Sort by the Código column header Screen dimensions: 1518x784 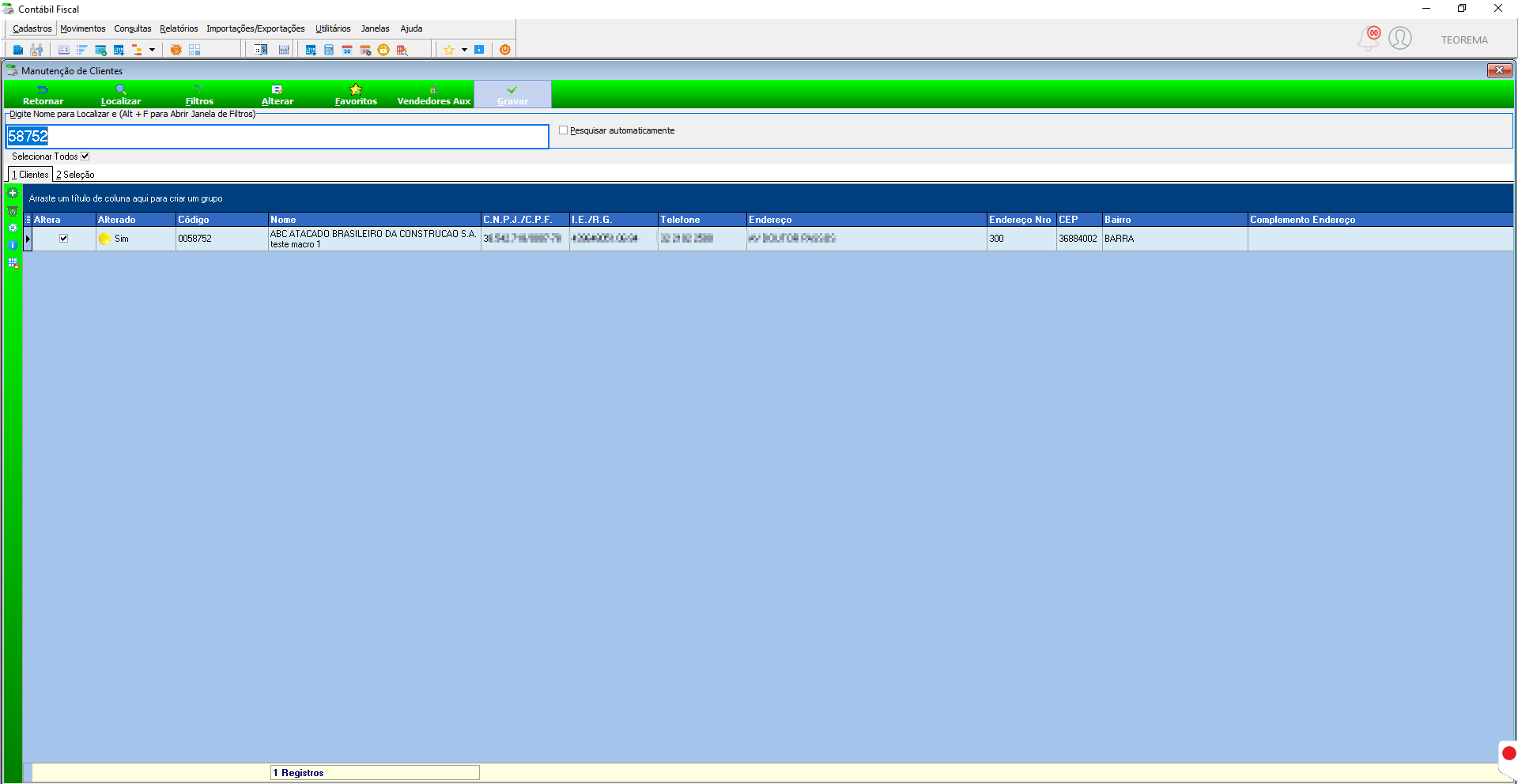point(221,220)
